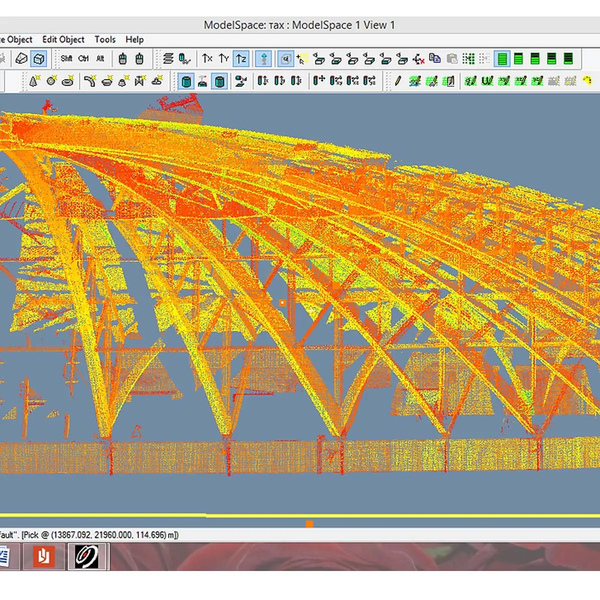Select the up-arrow Y axis button
The image size is (600, 600).
pos(224,59)
